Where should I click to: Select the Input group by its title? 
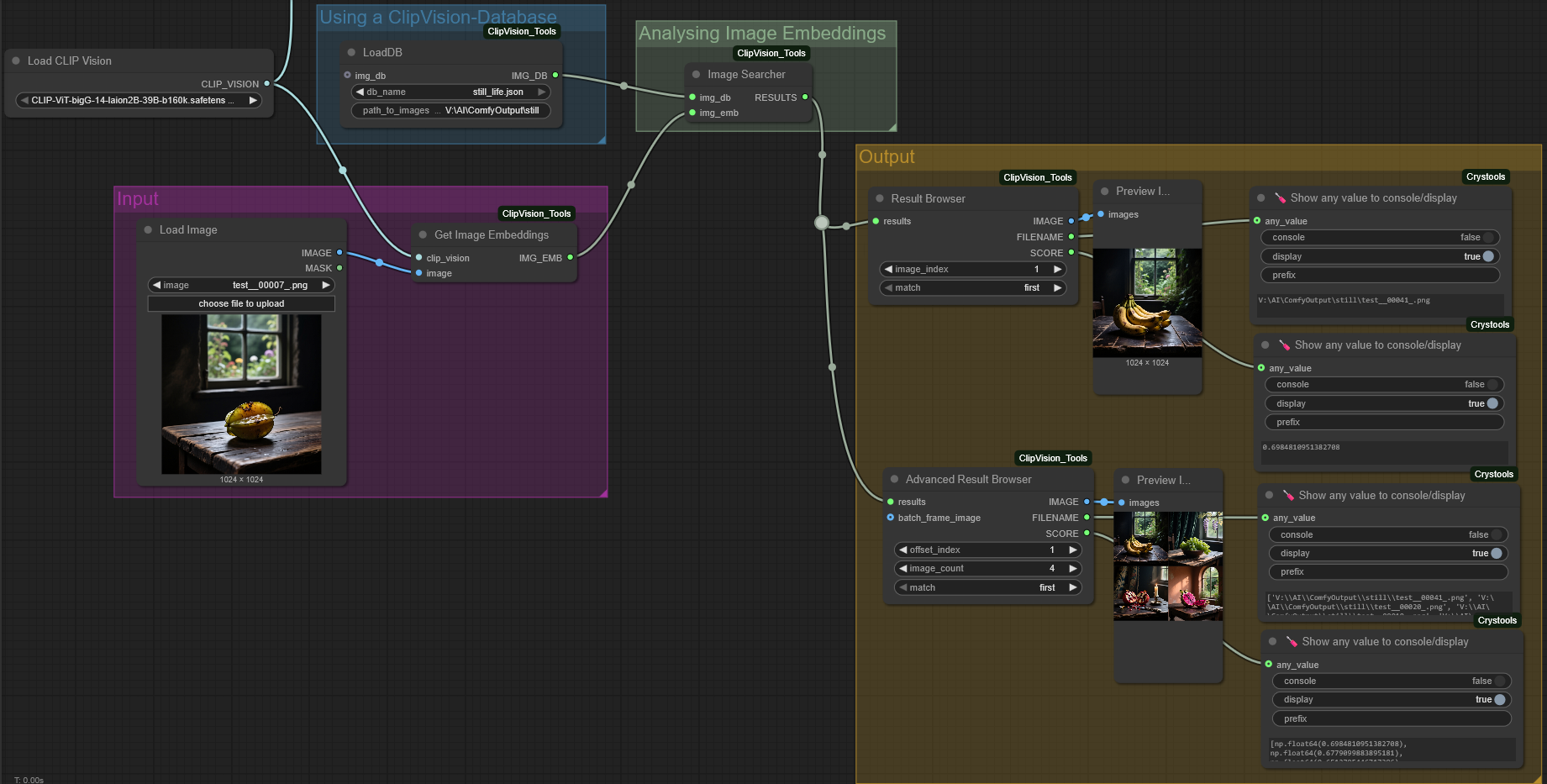[x=138, y=198]
